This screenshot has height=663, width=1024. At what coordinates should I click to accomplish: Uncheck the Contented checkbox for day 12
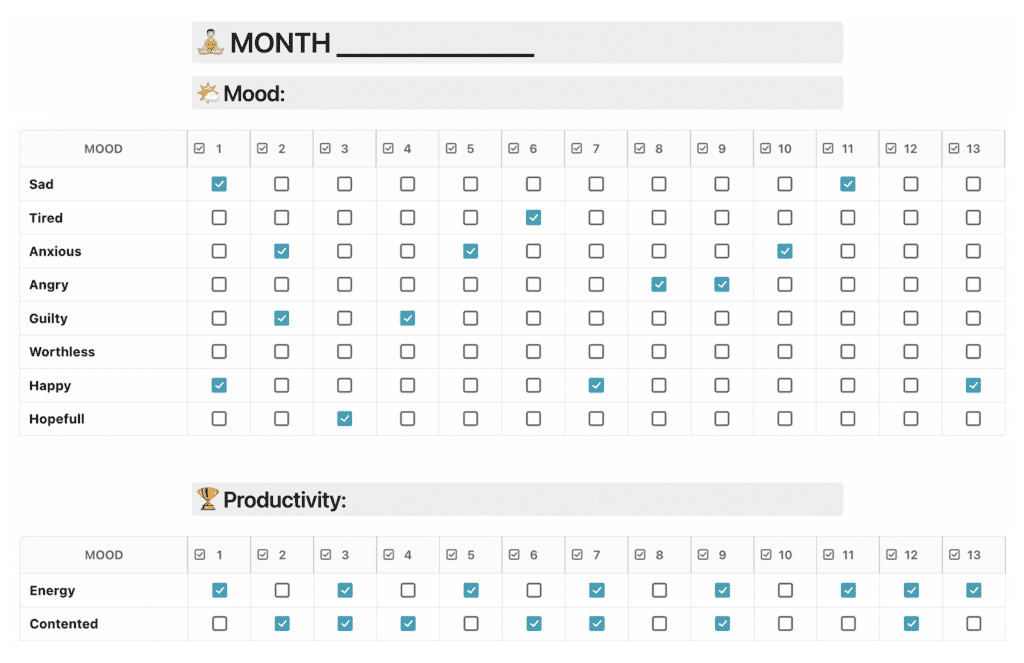911,624
